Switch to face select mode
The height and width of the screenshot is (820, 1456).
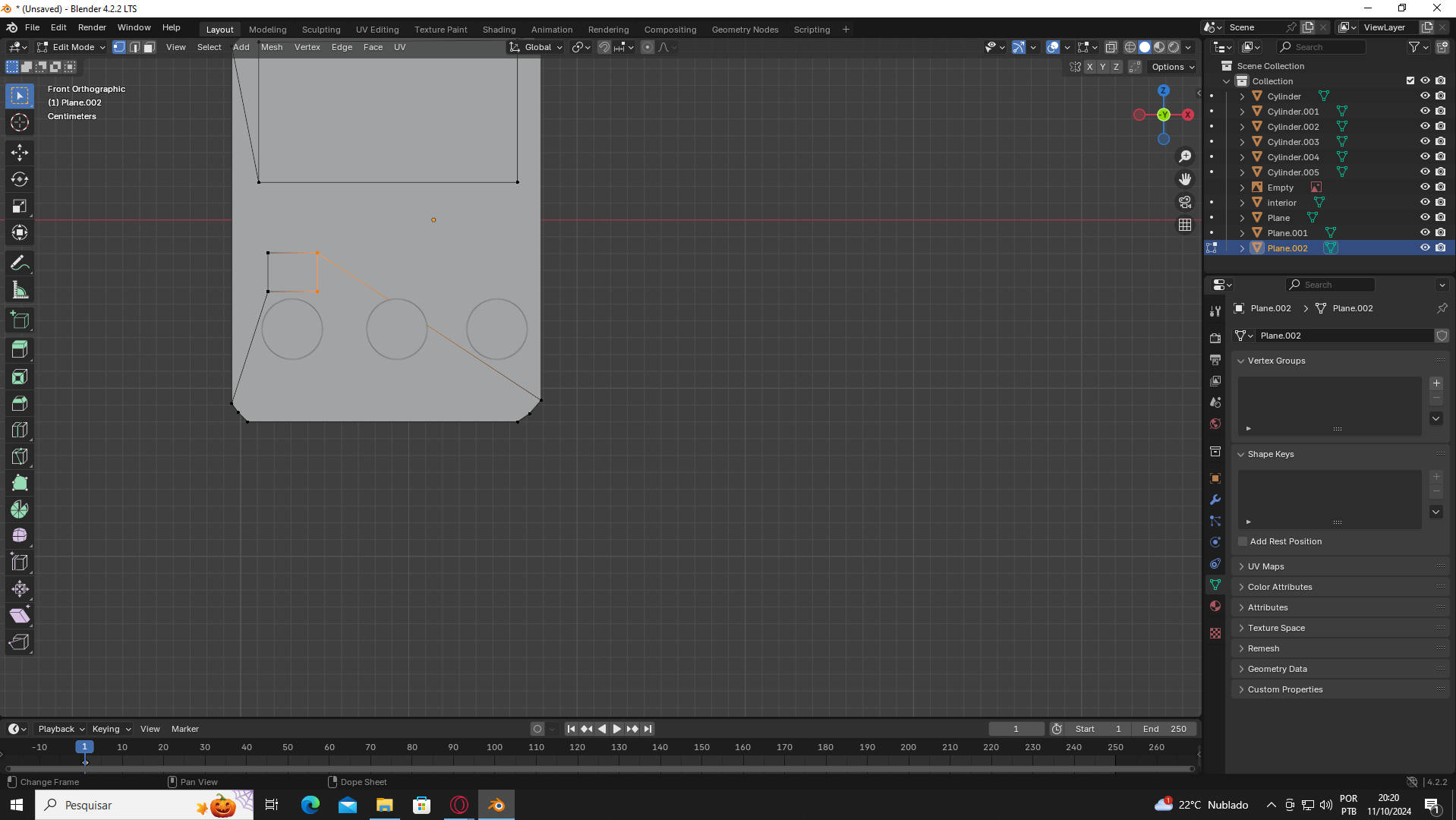pos(150,47)
